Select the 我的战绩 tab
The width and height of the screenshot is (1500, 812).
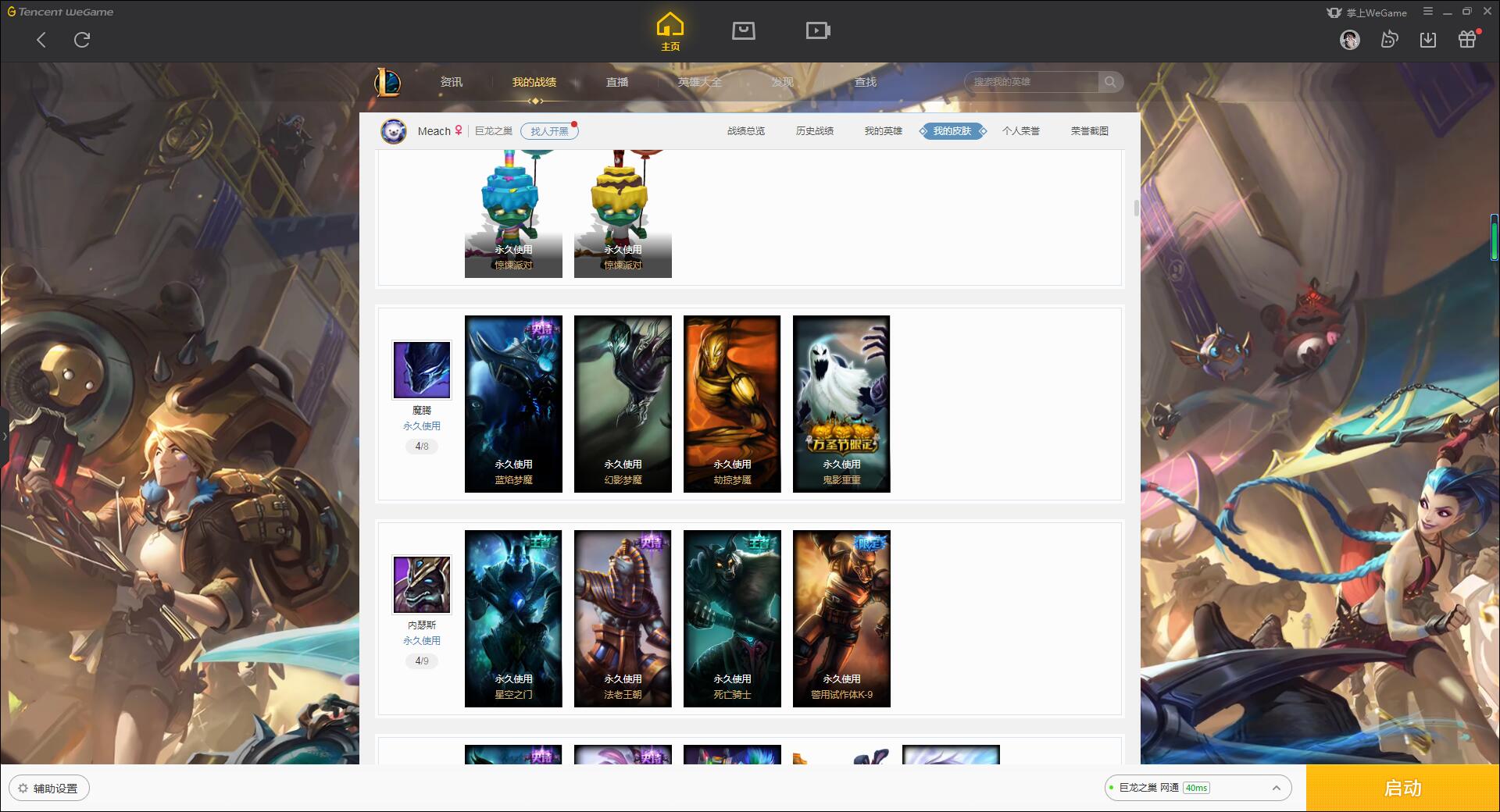click(x=534, y=82)
